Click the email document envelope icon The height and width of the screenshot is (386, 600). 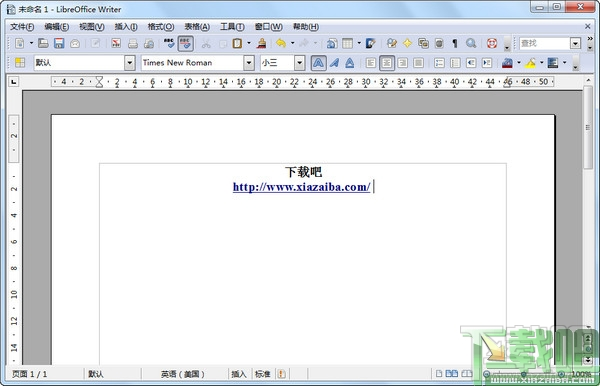[x=75, y=43]
